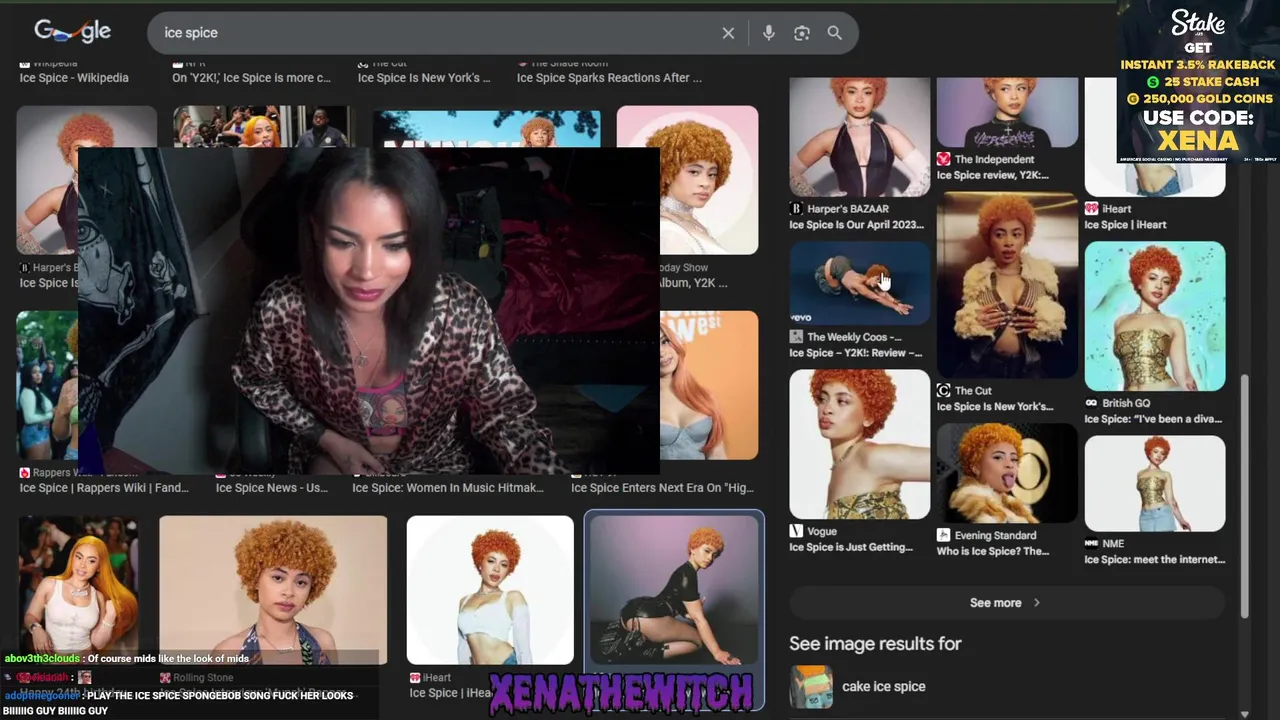Start voice search with microphone icon
The image size is (1280, 720).
[768, 33]
